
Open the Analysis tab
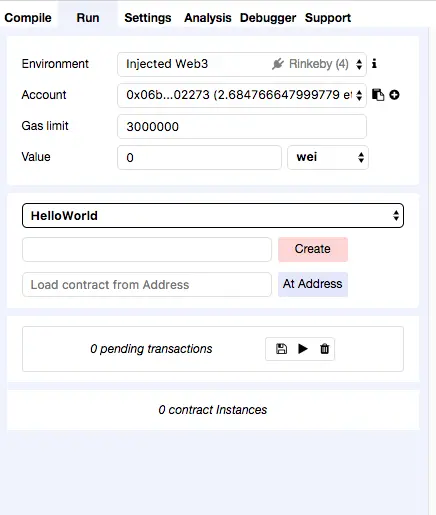pyautogui.click(x=208, y=18)
